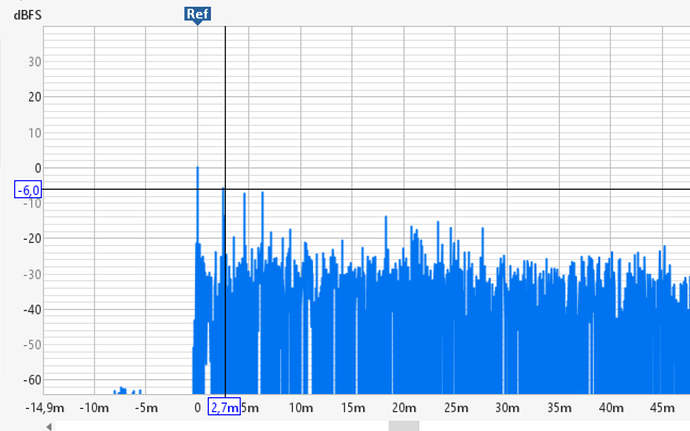The height and width of the screenshot is (431, 690).
Task: Click the 35m label on the time axis
Action: coord(559,407)
